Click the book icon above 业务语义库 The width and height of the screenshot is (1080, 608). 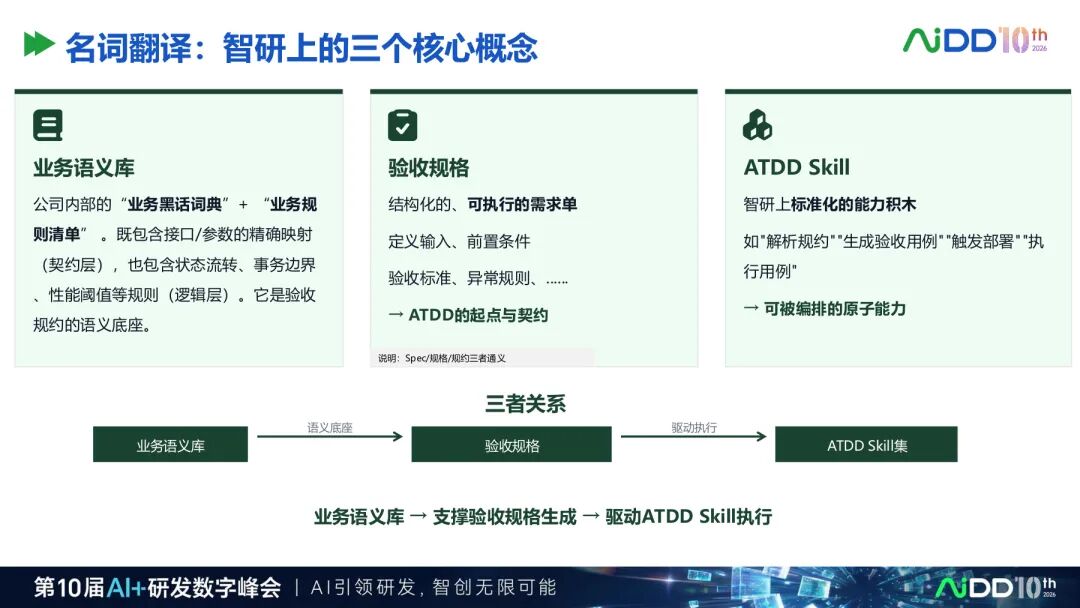pyautogui.click(x=48, y=125)
